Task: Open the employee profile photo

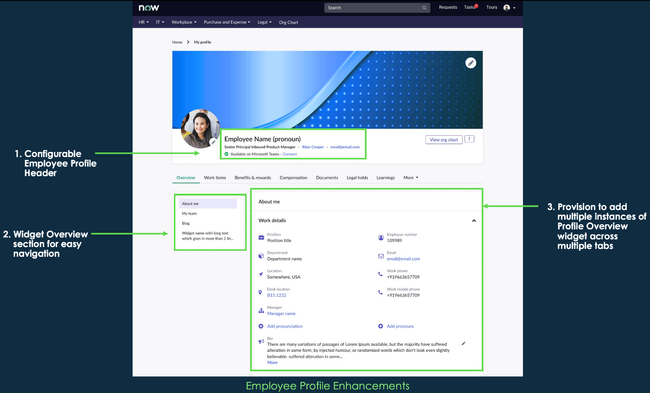Action: coord(200,128)
